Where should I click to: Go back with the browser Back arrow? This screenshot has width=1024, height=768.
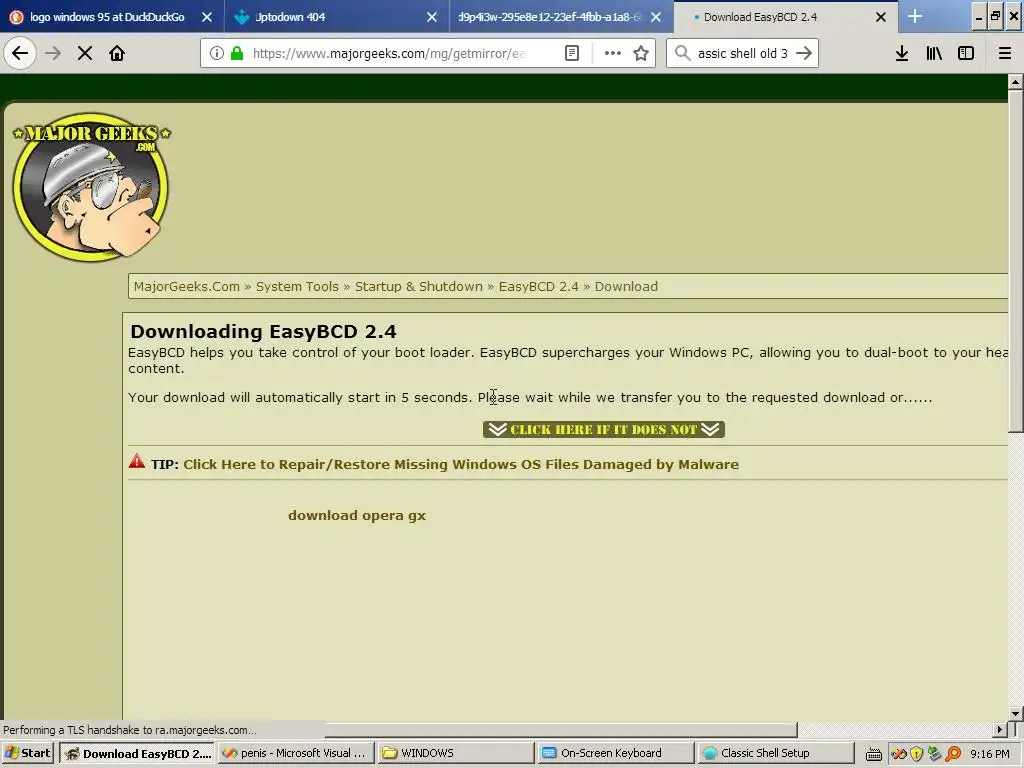click(20, 53)
